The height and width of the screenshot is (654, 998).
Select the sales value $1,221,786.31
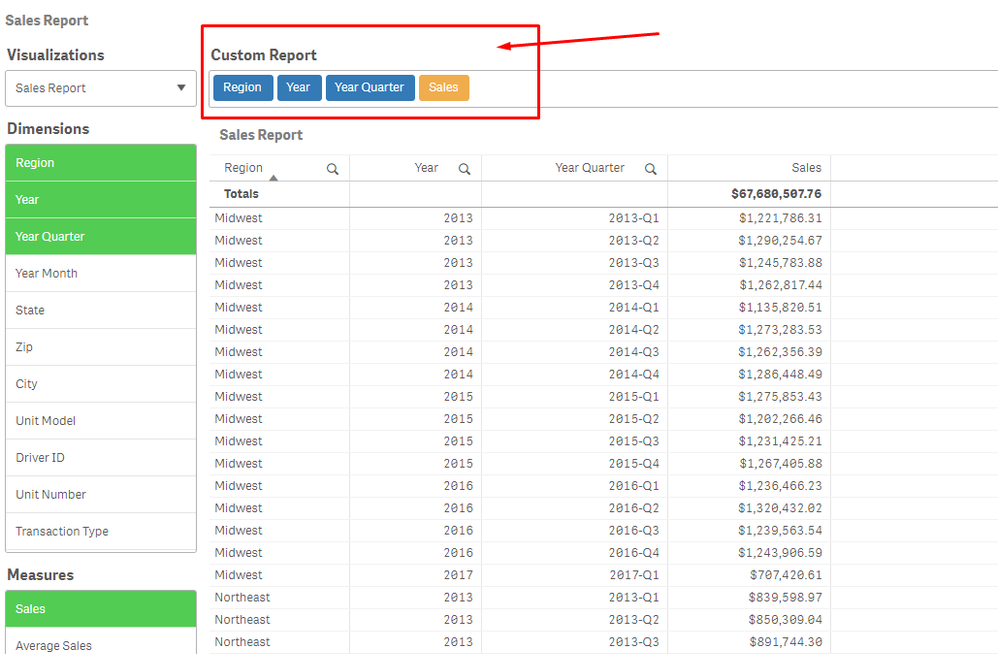(x=780, y=218)
